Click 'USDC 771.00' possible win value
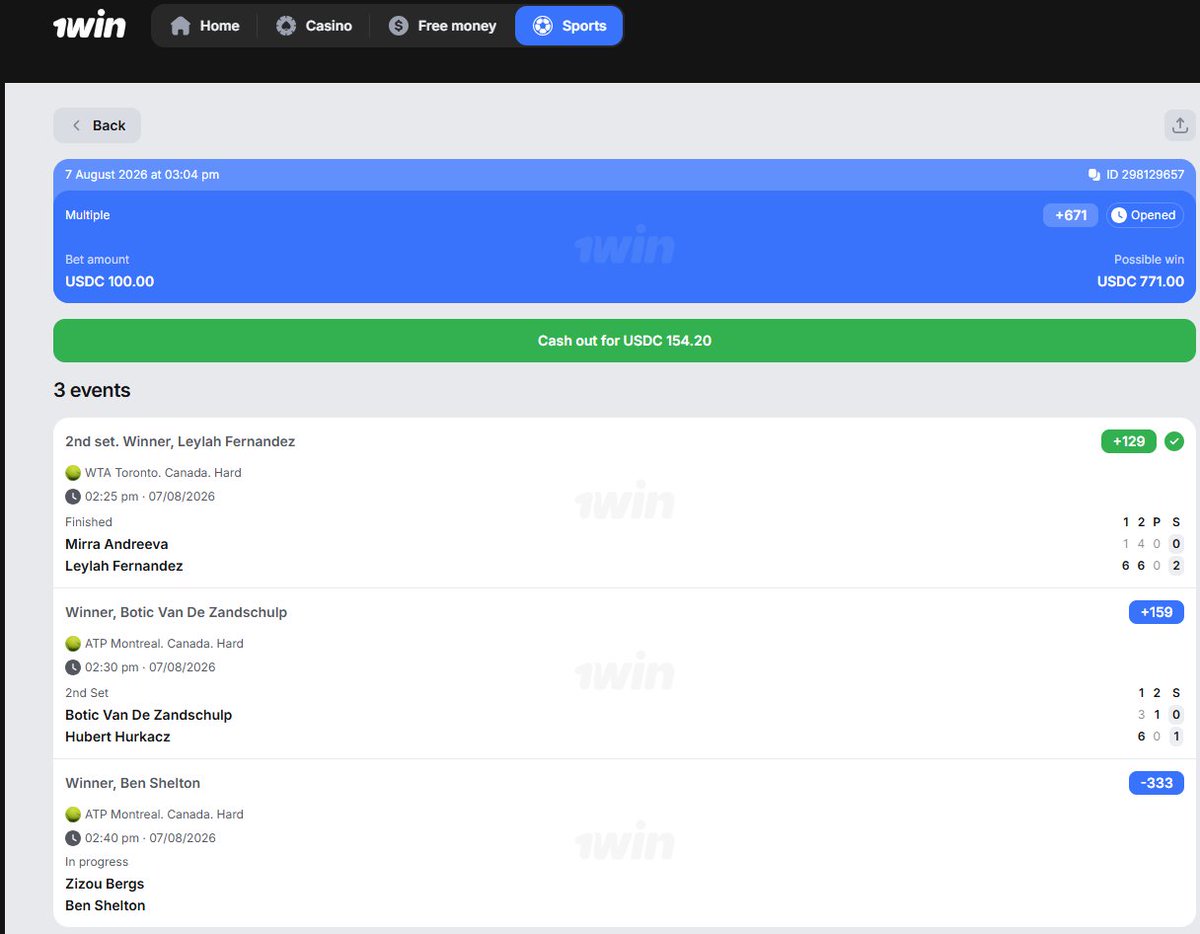This screenshot has height=934, width=1200. 1140,282
